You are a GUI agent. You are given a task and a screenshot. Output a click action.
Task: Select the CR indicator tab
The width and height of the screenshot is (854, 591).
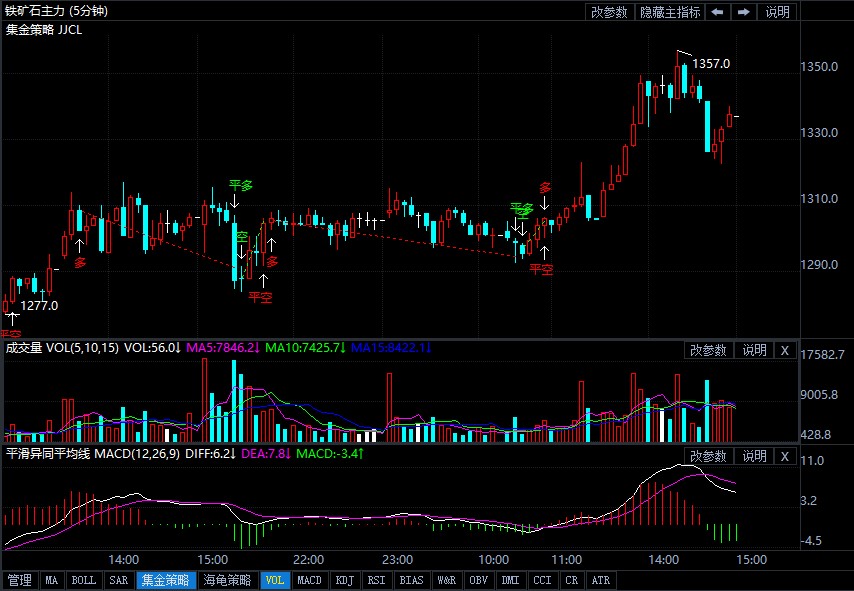[x=572, y=580]
